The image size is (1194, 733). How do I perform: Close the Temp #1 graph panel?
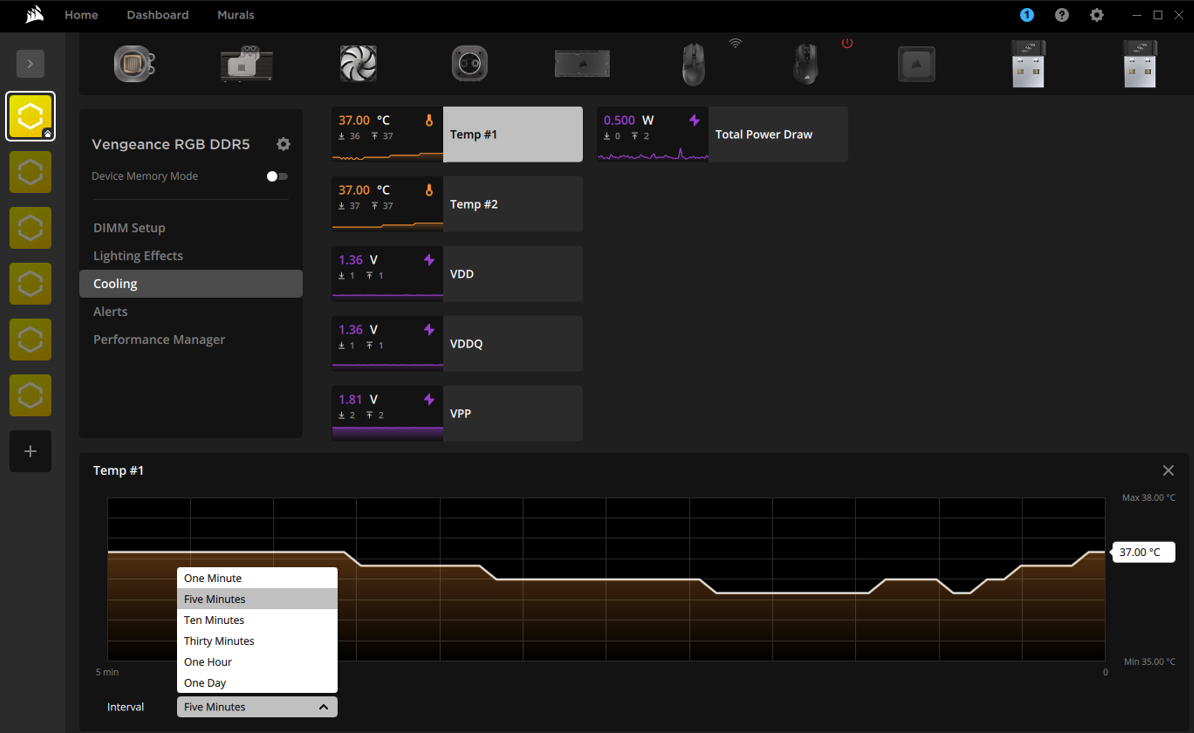click(x=1168, y=470)
